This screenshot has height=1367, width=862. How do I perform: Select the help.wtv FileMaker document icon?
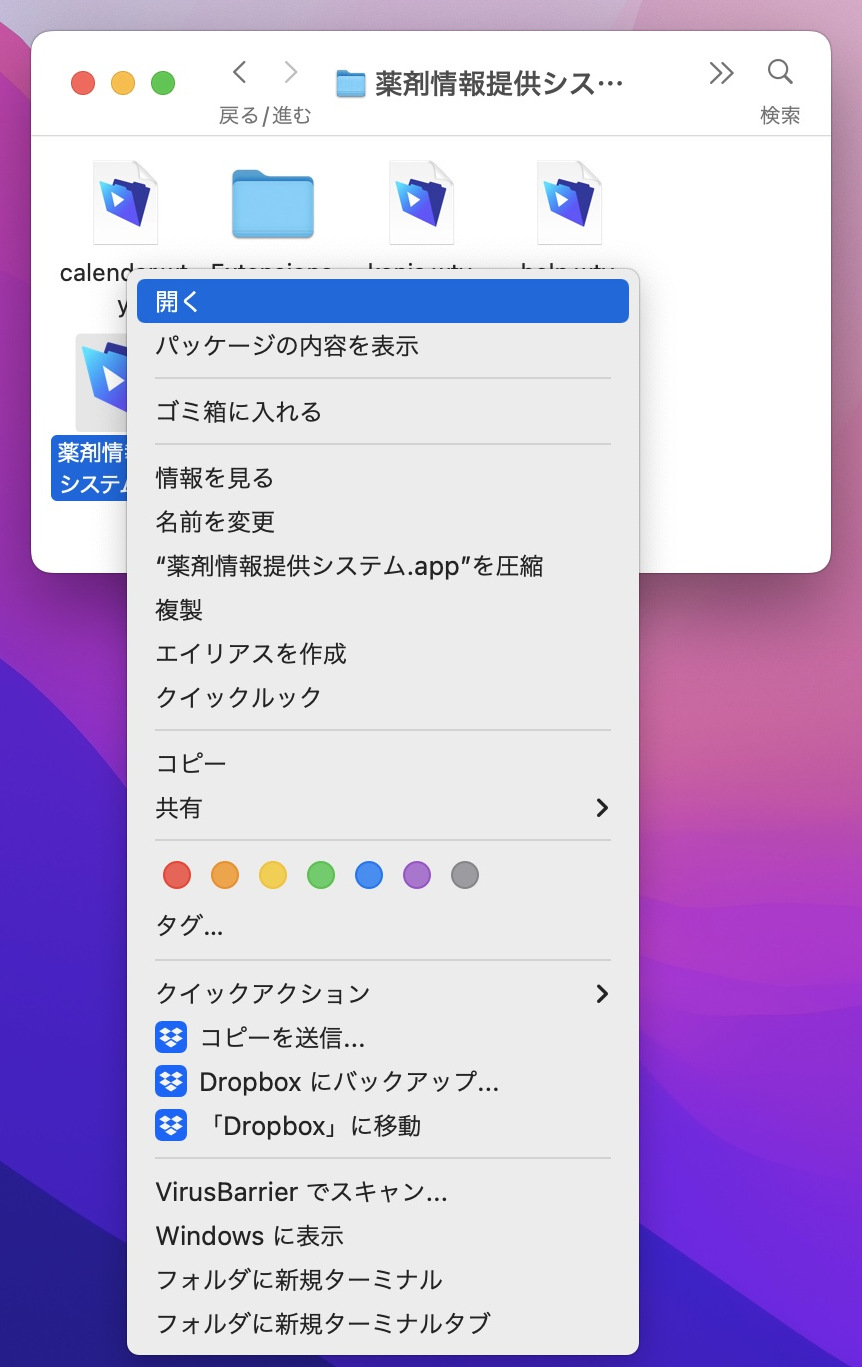coord(569,200)
